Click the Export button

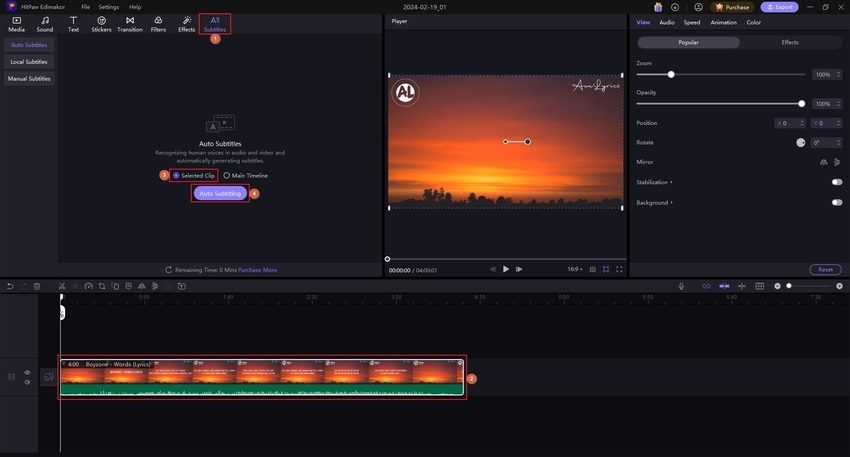(x=780, y=7)
